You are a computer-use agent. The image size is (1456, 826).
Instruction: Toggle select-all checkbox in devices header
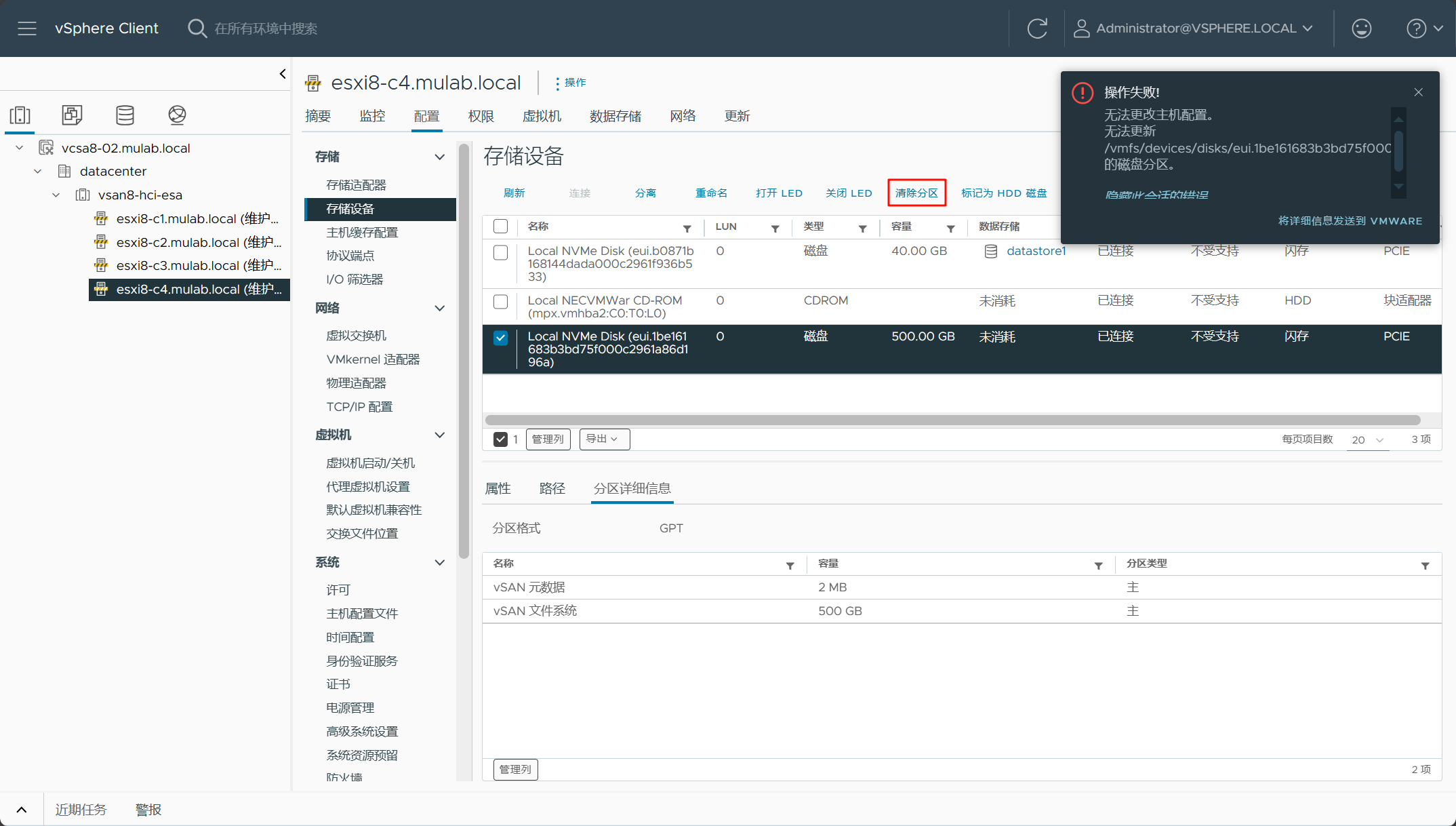(x=500, y=227)
